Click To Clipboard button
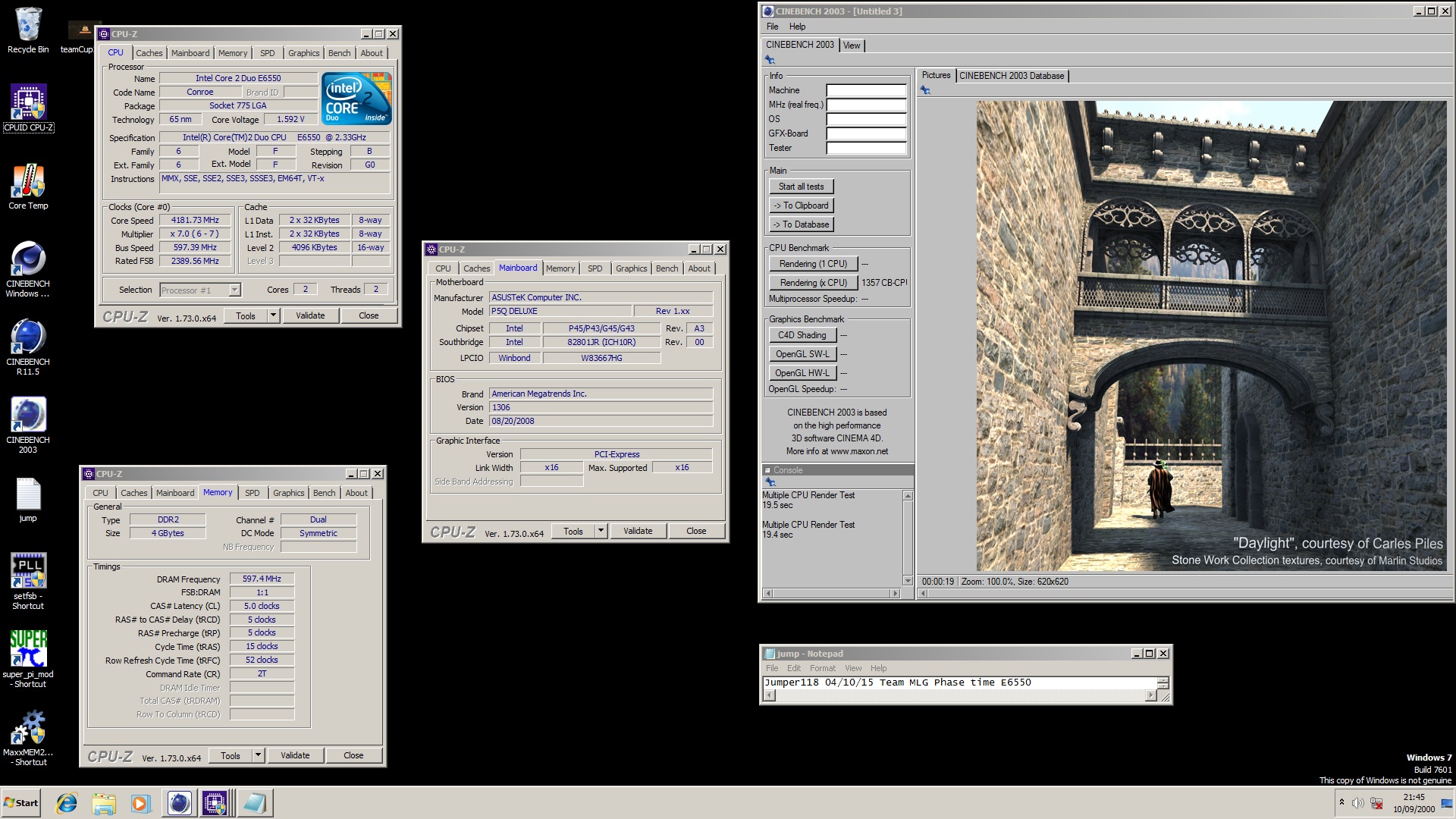 click(x=801, y=206)
